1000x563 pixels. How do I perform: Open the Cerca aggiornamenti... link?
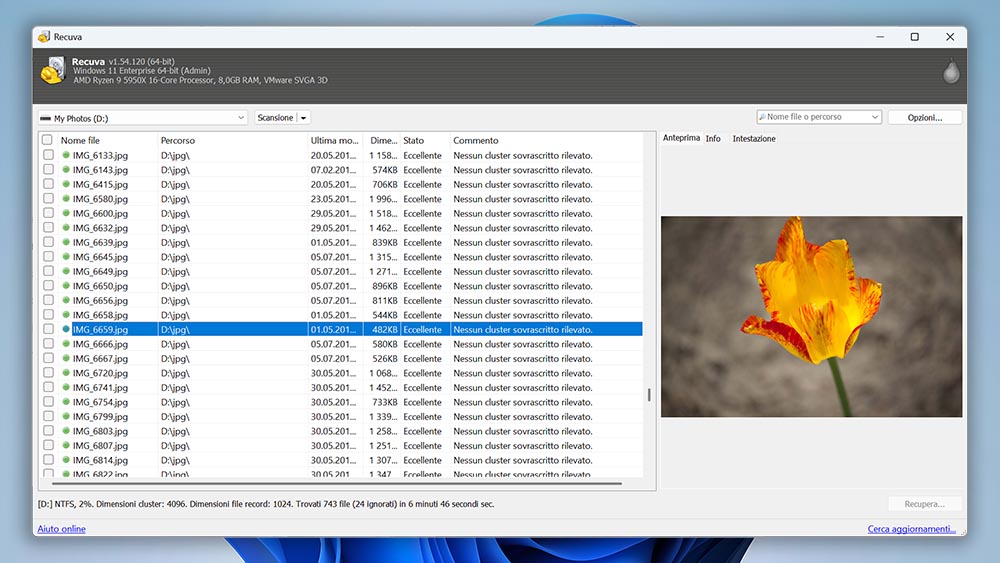tap(911, 529)
